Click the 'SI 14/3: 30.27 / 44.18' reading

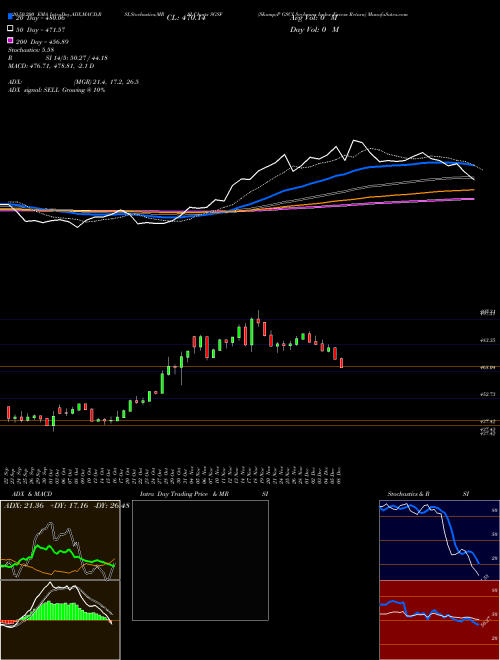77,58
